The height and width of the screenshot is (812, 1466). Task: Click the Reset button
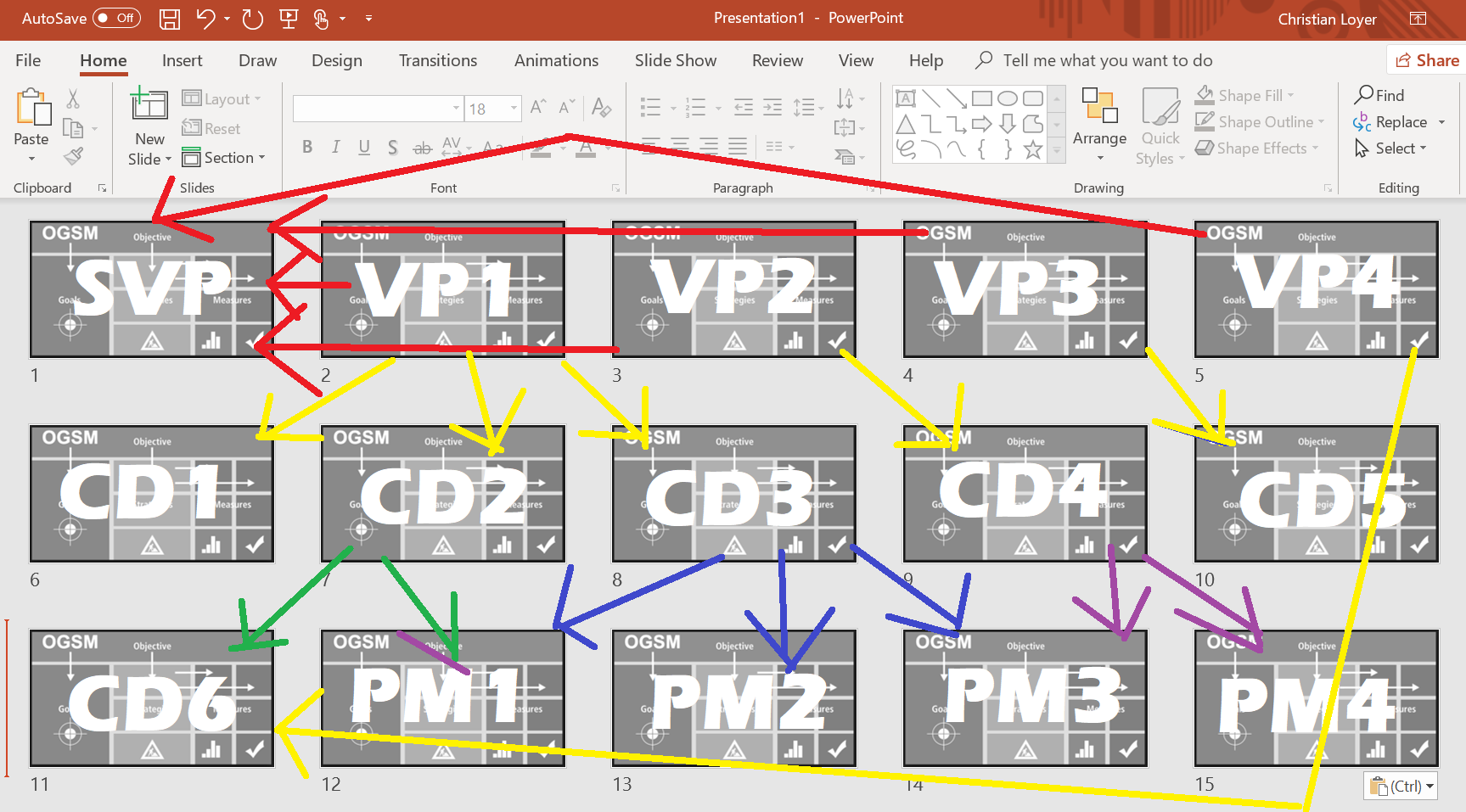coord(211,128)
